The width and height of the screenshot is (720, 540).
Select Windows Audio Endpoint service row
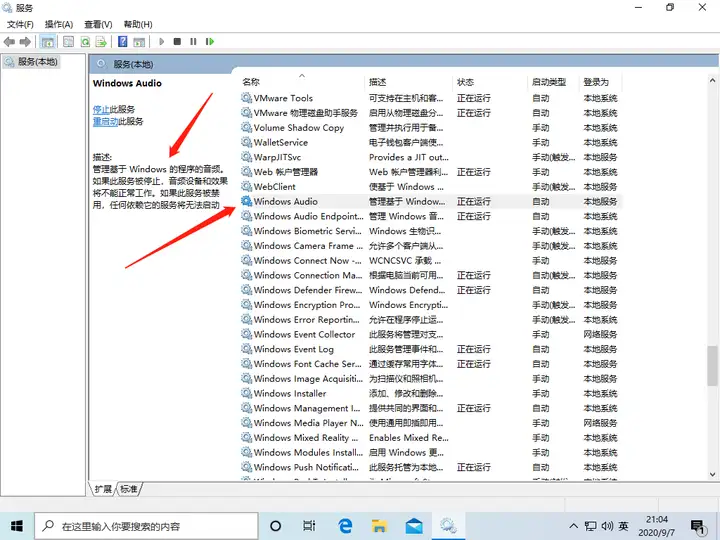tap(430, 216)
